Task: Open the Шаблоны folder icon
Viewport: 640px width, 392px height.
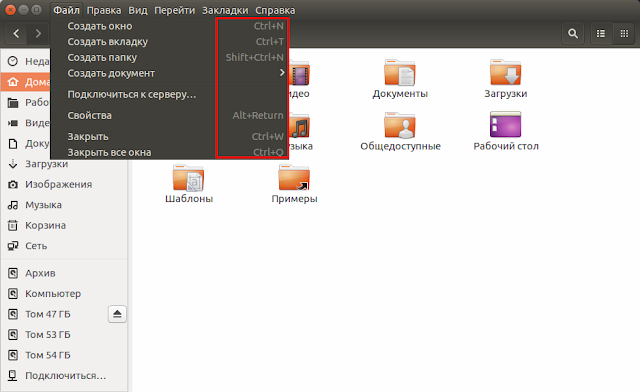Action: tap(188, 178)
